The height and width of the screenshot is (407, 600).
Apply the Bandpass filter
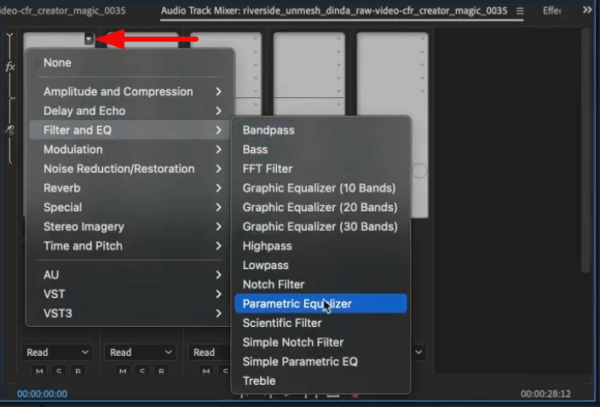pyautogui.click(x=321, y=130)
